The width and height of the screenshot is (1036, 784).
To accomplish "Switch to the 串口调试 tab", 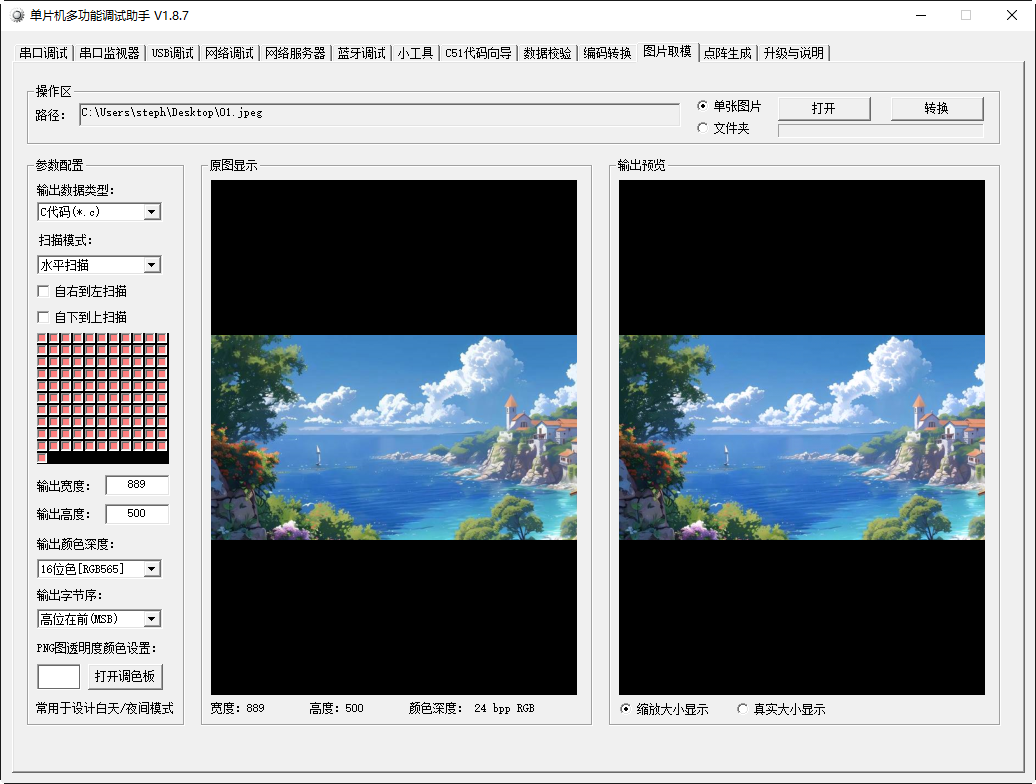I will 44,53.
